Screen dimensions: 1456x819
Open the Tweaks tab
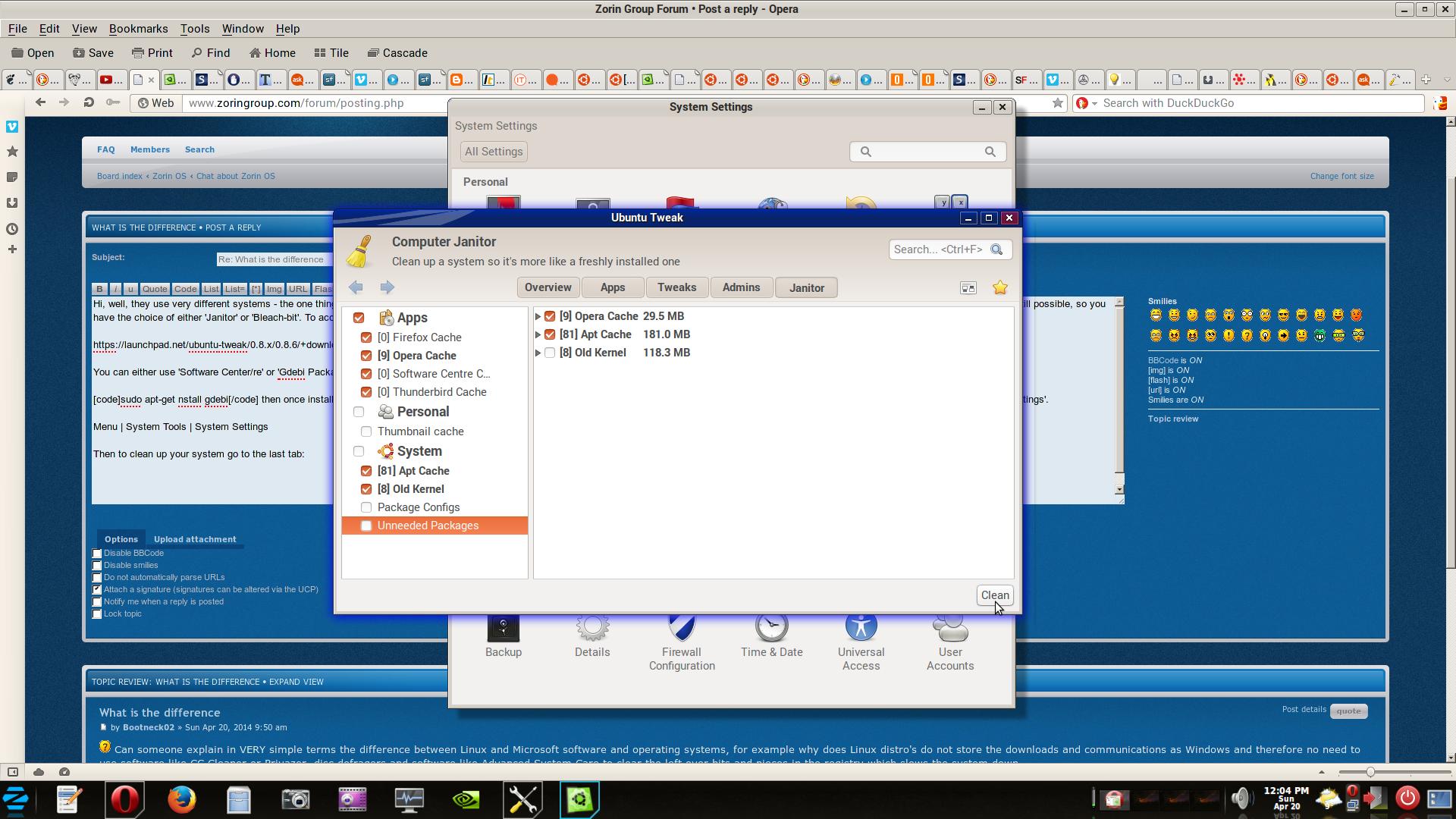(676, 287)
